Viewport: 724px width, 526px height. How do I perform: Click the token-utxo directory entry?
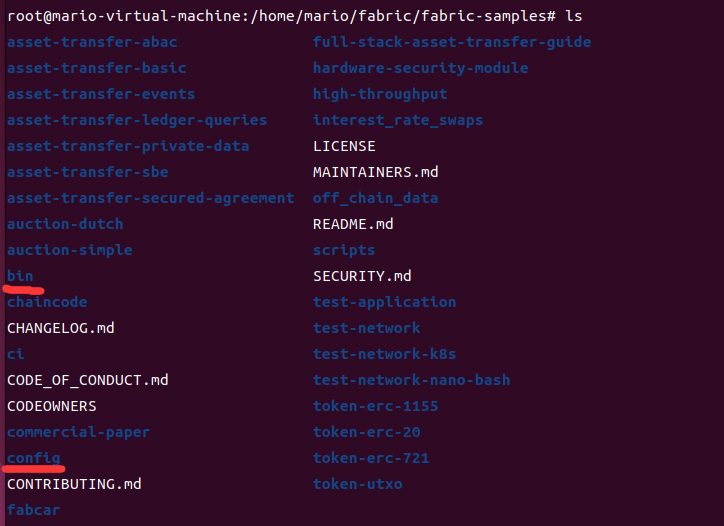pos(357,484)
